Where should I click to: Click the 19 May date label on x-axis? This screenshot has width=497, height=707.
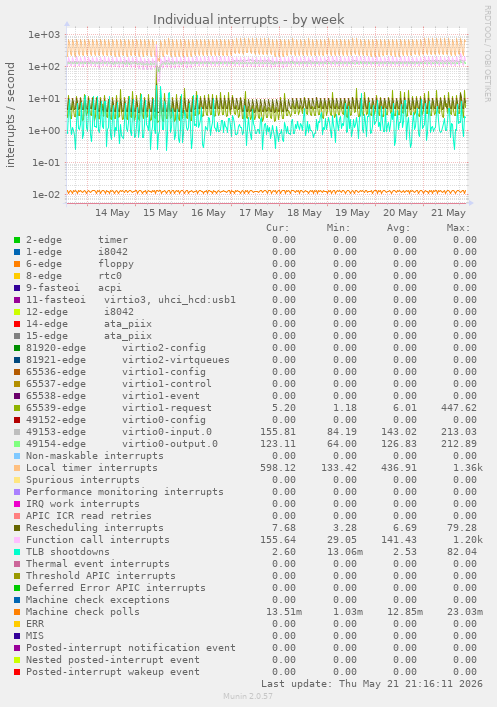pyautogui.click(x=352, y=213)
